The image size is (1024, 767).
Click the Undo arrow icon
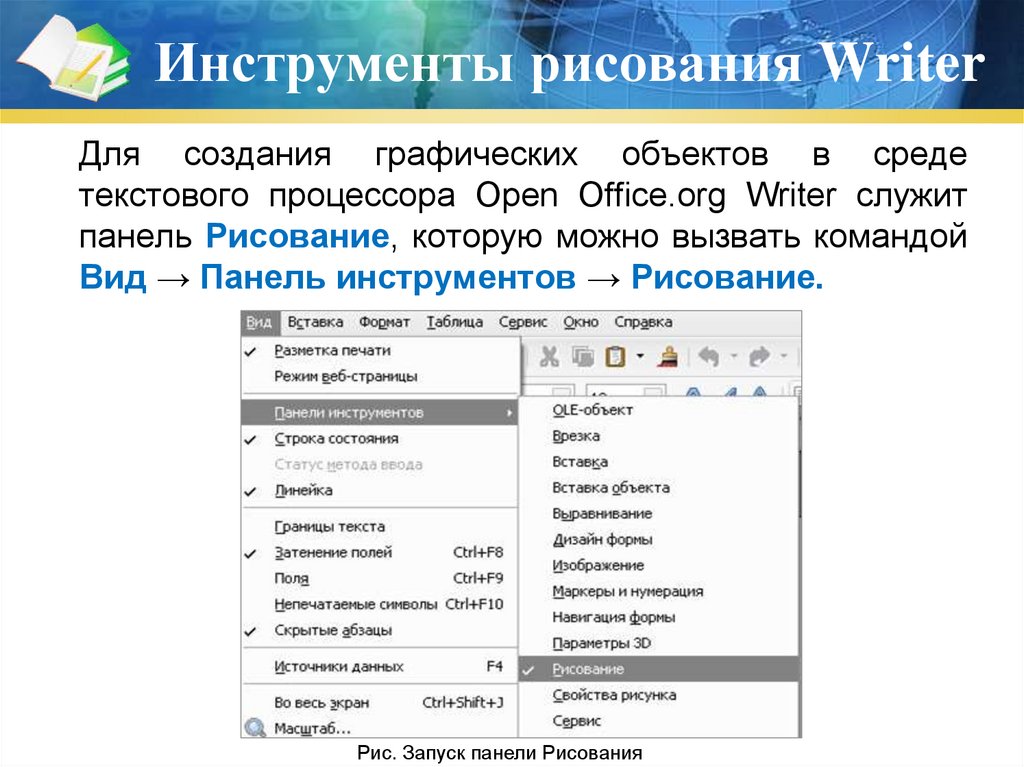click(x=708, y=357)
